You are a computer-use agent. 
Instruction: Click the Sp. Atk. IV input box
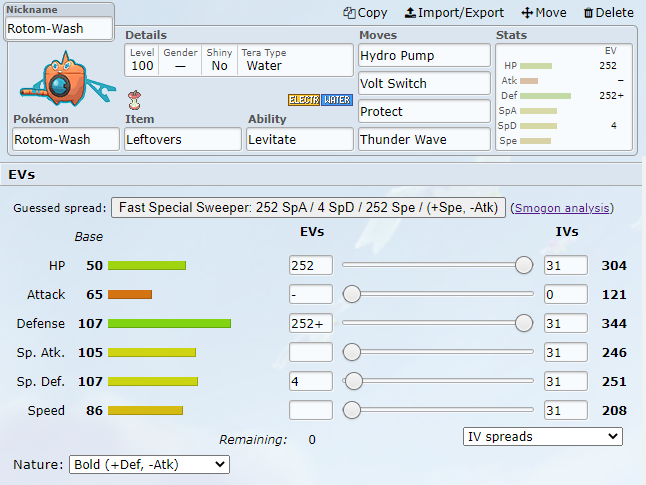tap(566, 352)
